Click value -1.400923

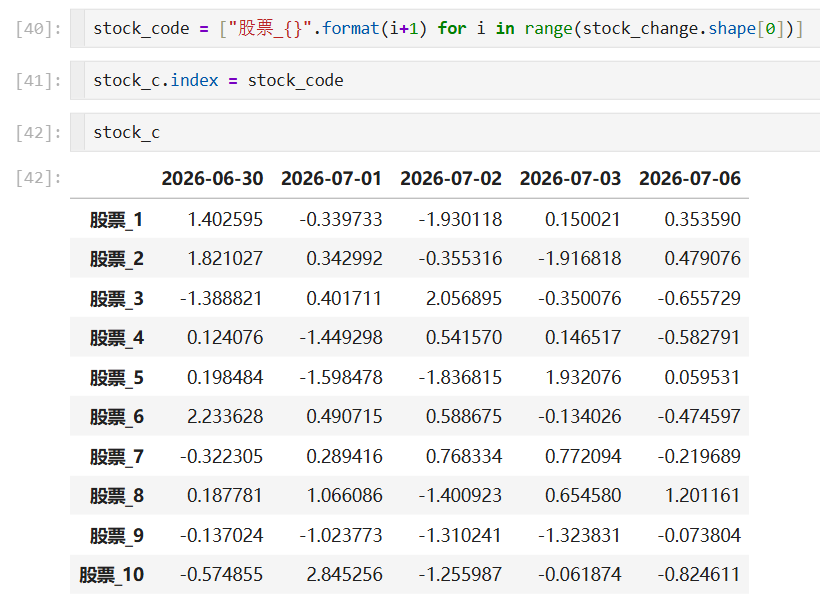point(460,496)
